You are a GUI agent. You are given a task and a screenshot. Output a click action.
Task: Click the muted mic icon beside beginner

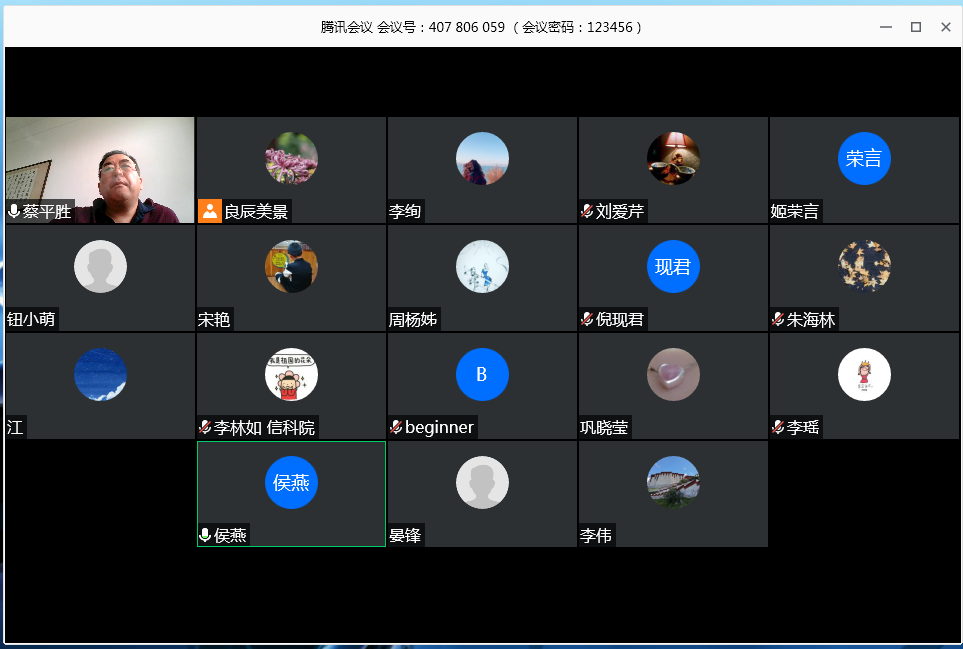pyautogui.click(x=396, y=427)
